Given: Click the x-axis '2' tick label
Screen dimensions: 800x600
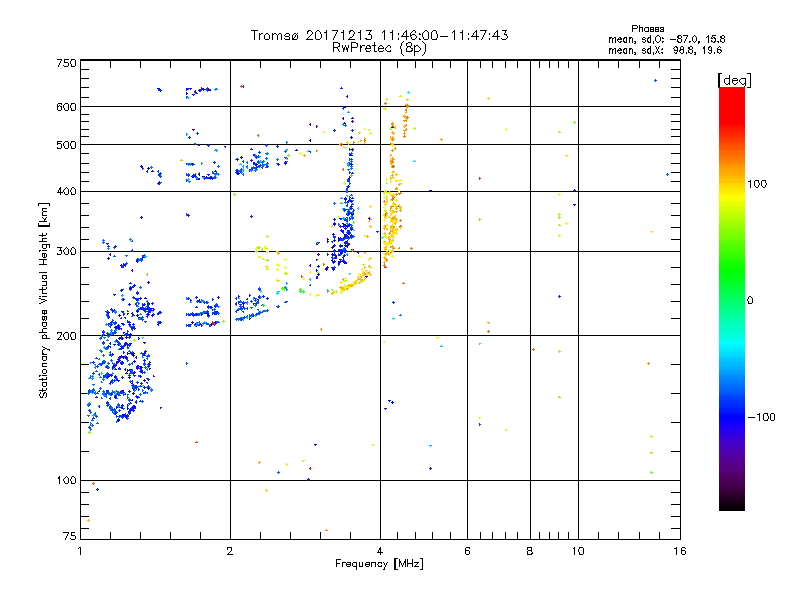Looking at the screenshot, I should click(x=230, y=551).
